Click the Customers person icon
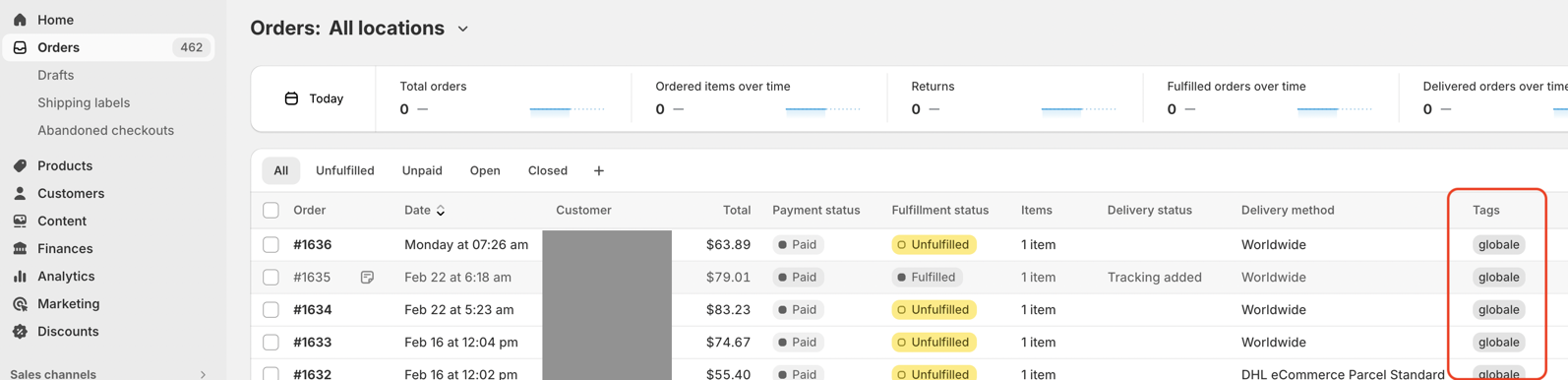Image resolution: width=1568 pixels, height=380 pixels. pos(20,193)
